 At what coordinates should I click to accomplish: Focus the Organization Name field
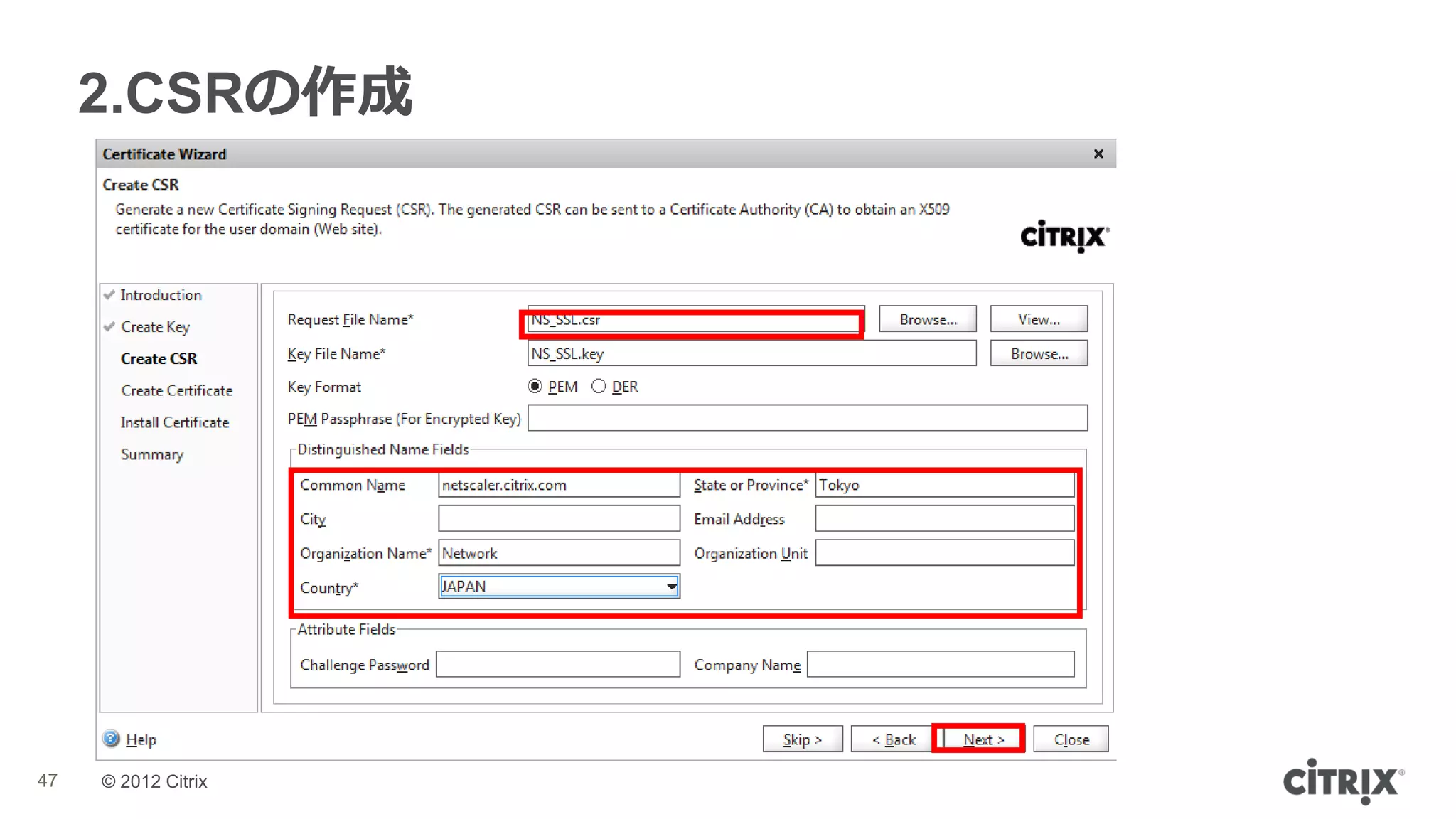click(x=559, y=552)
